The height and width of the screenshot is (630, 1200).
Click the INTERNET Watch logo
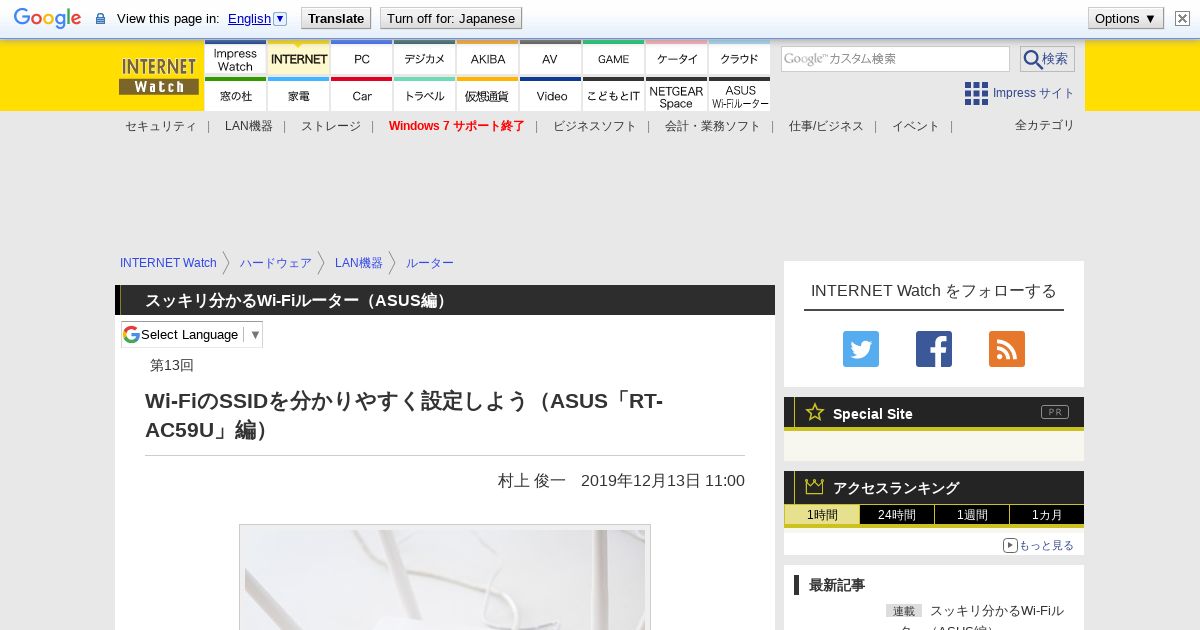159,76
